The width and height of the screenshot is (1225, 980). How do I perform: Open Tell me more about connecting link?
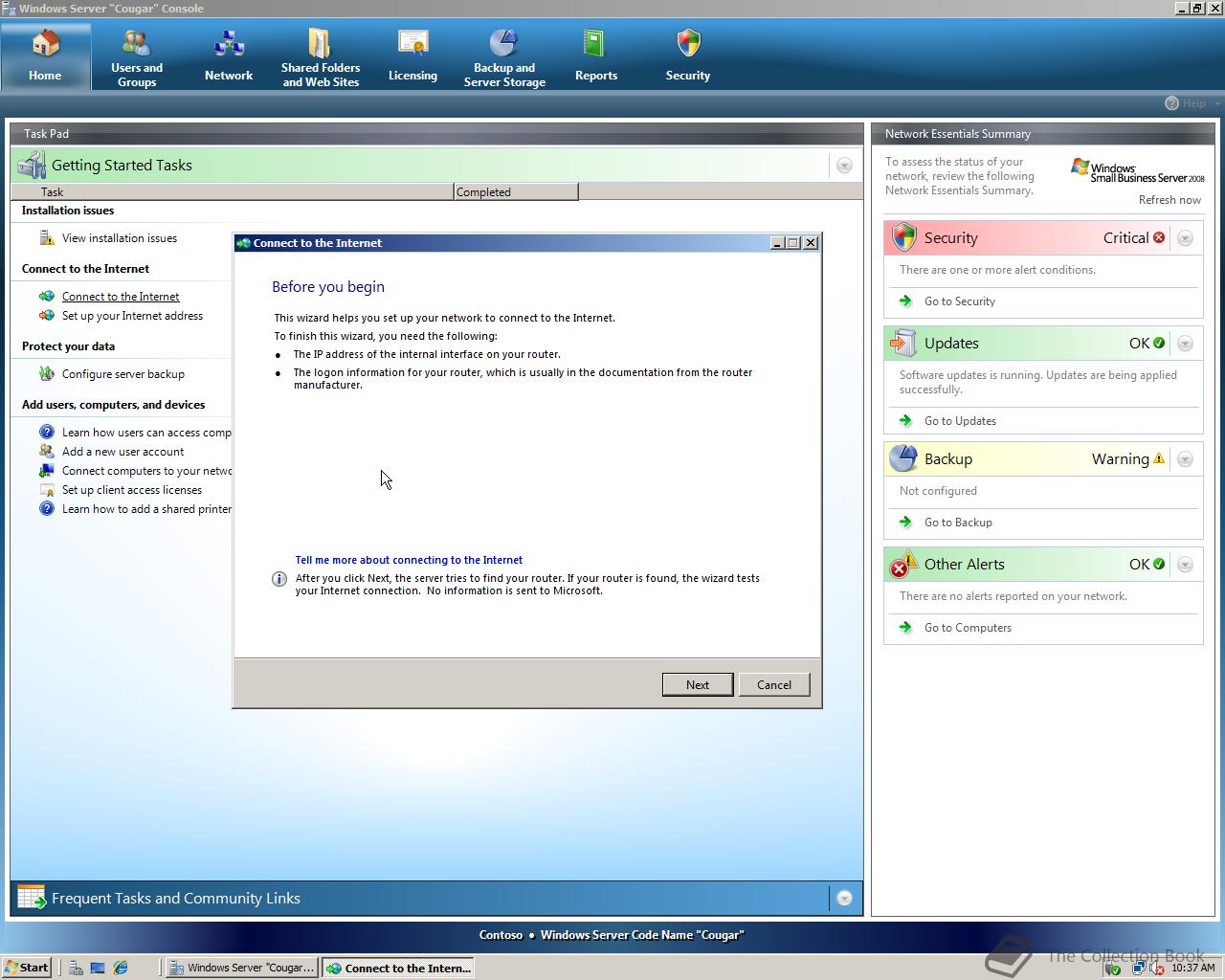(409, 560)
